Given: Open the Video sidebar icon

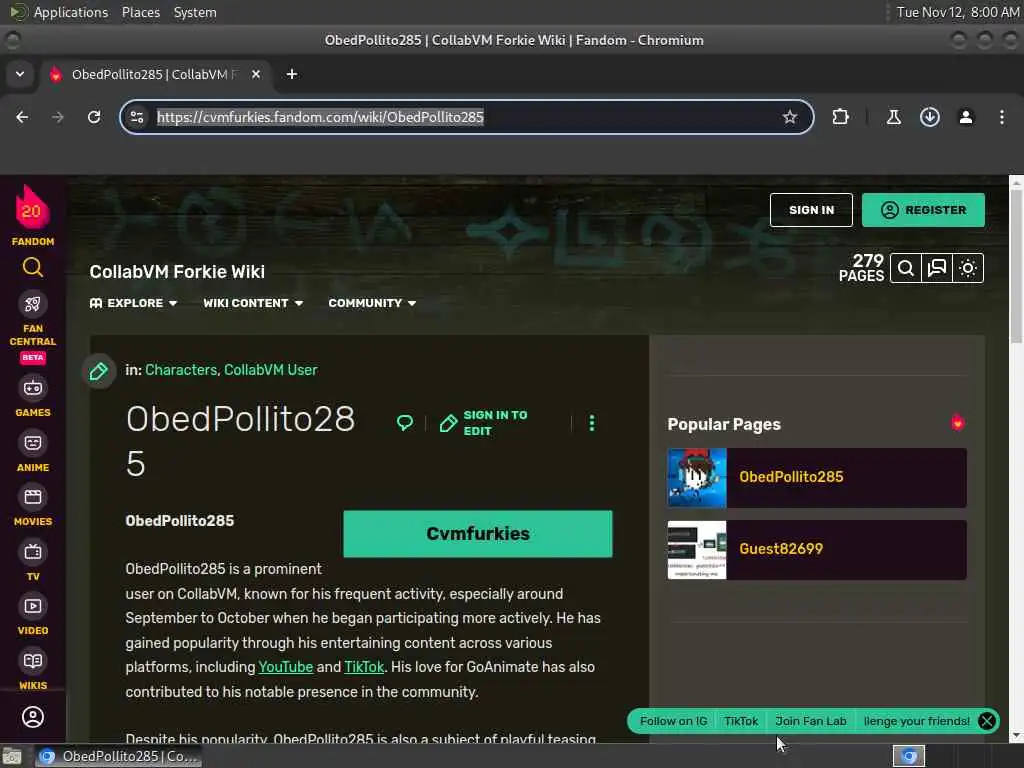Looking at the screenshot, I should (x=33, y=606).
